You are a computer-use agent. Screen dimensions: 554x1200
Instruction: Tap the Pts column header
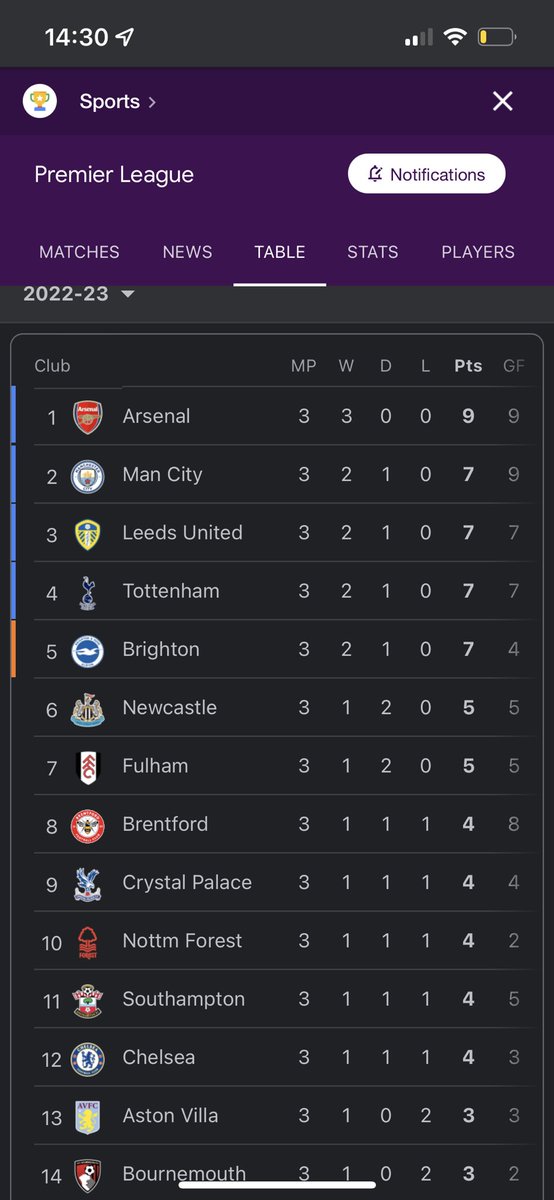click(x=468, y=366)
